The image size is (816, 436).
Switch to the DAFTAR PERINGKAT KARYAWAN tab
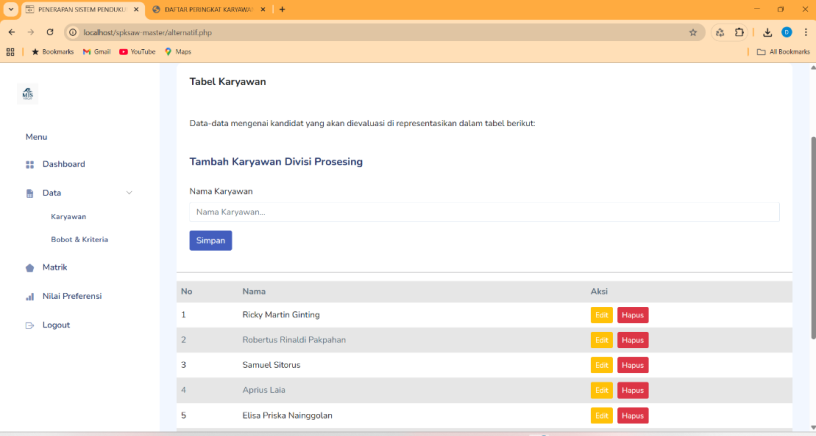[210, 9]
